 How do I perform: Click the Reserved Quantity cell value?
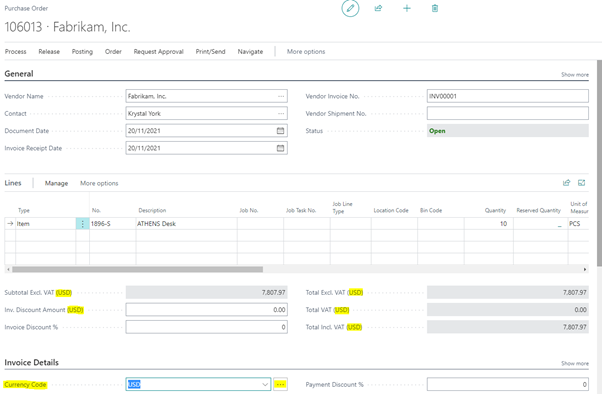click(540, 223)
